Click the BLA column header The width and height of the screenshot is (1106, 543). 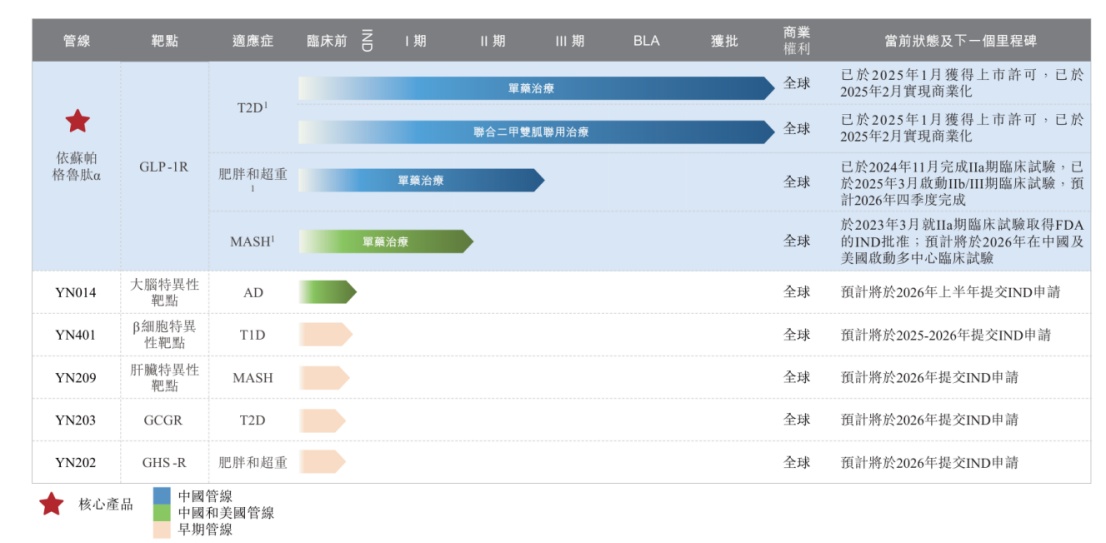[646, 41]
